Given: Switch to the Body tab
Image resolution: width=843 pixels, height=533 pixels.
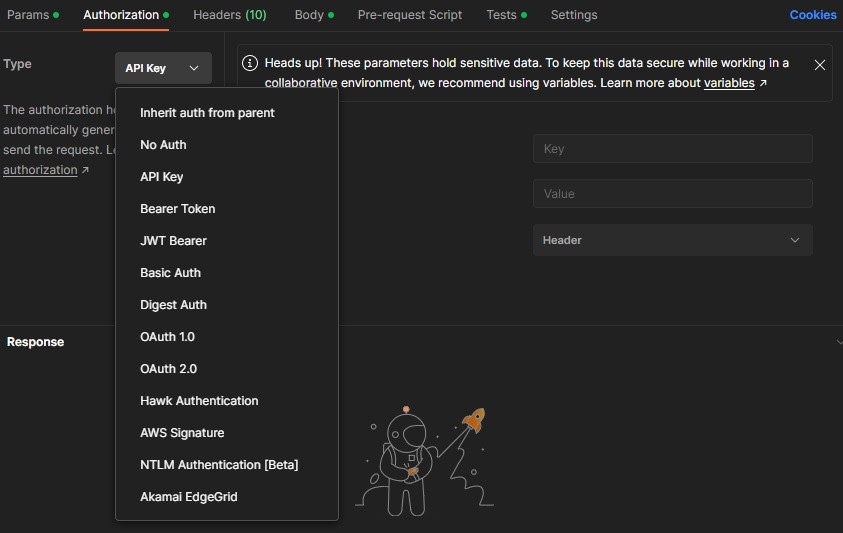Looking at the screenshot, I should click(x=314, y=15).
